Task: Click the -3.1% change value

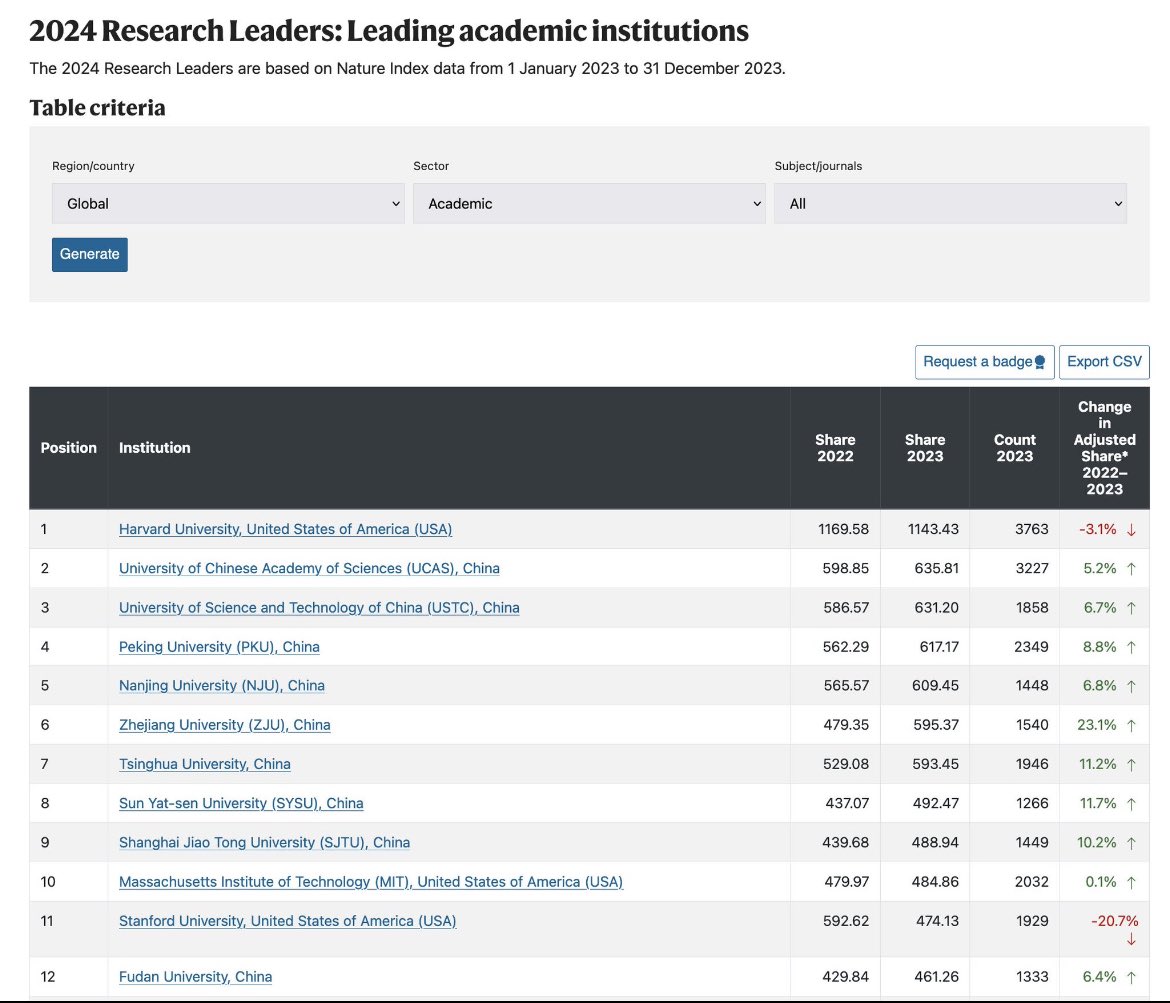Action: [1098, 529]
